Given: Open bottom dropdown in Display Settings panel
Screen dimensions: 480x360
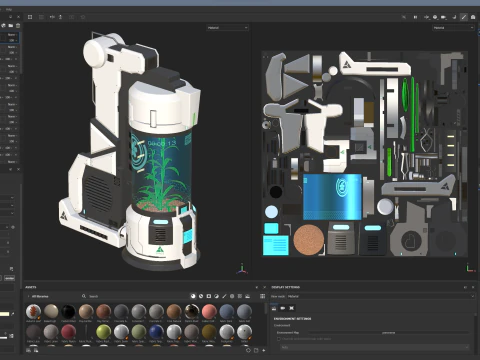Looking at the screenshot, I should 375,347.
